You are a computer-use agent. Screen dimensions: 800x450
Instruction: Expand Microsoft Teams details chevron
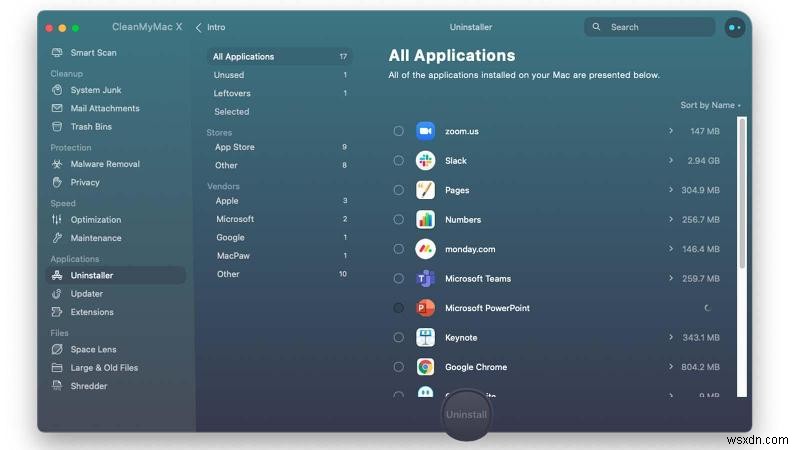pyautogui.click(x=670, y=279)
